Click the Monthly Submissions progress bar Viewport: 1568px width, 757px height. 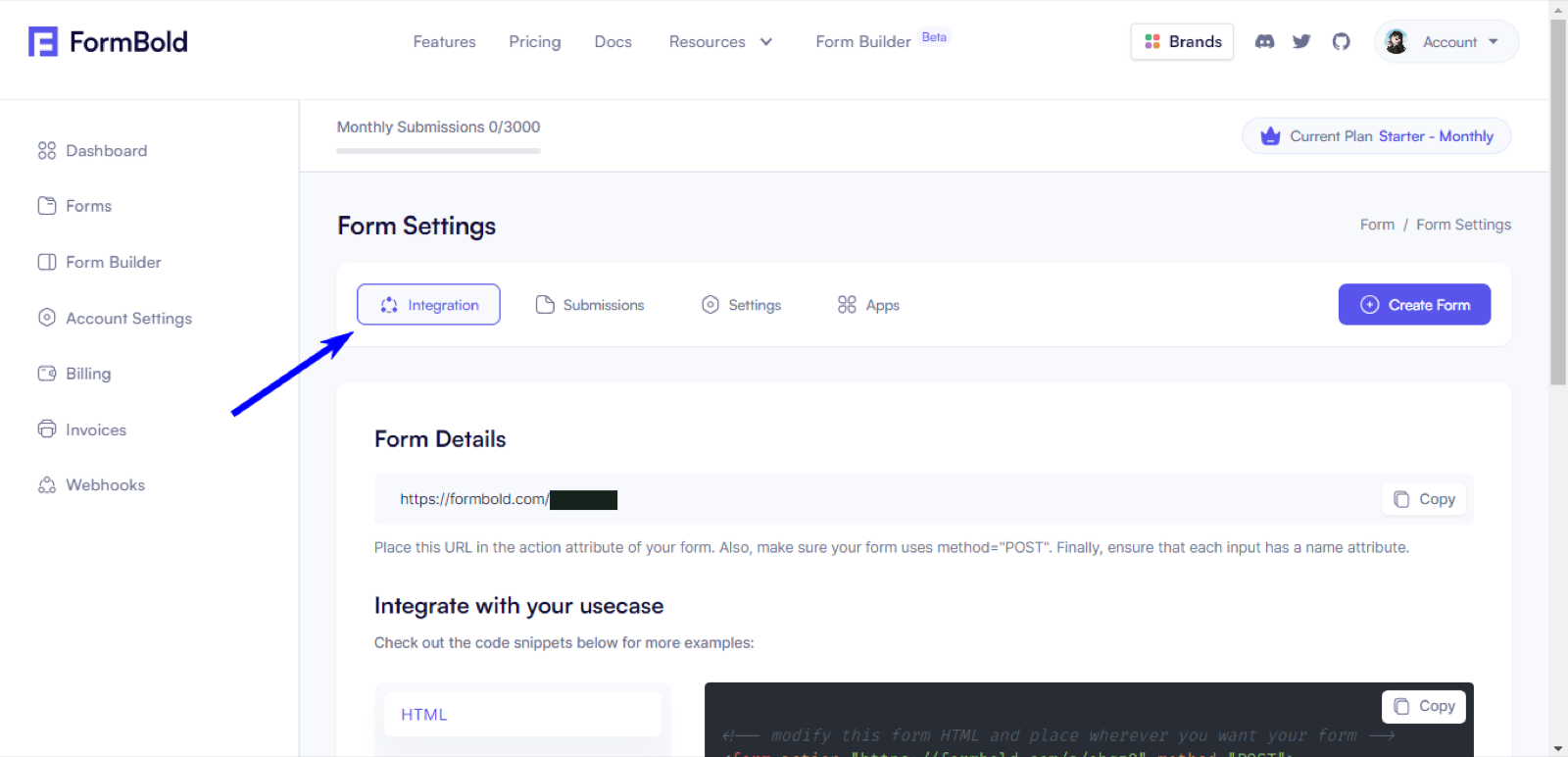[x=438, y=151]
